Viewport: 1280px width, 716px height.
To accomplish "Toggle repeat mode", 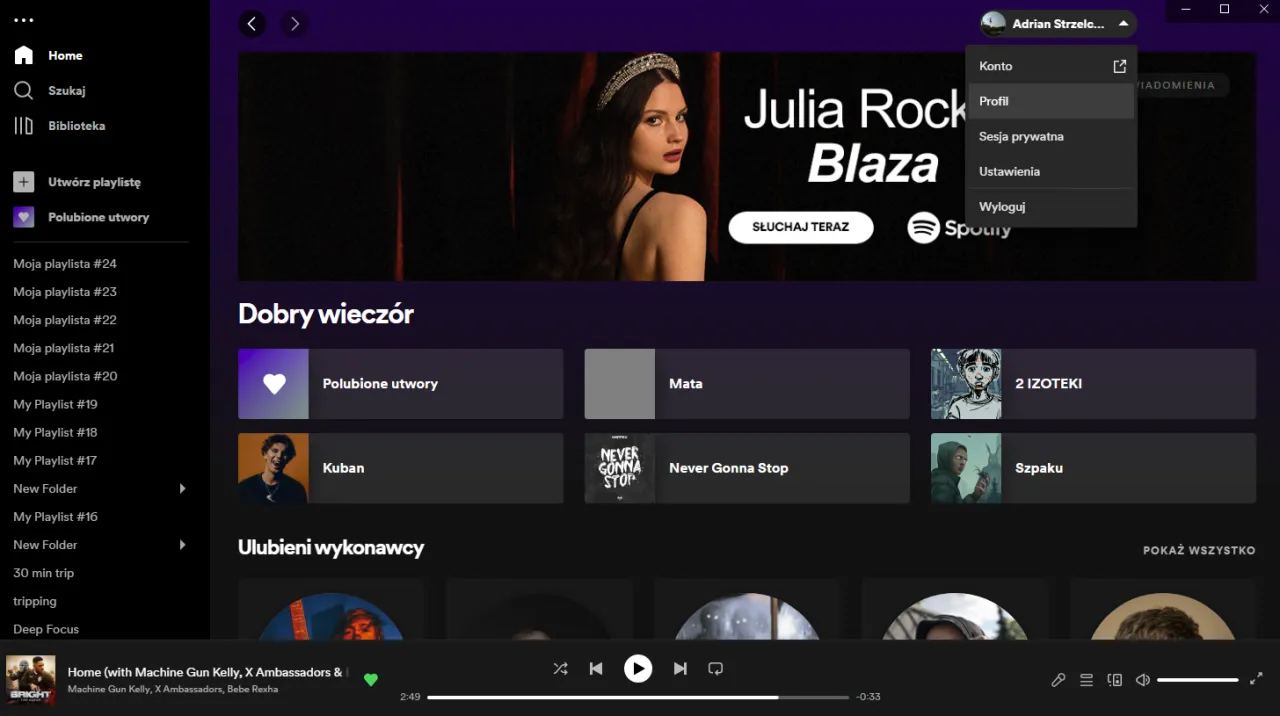I will 715,668.
